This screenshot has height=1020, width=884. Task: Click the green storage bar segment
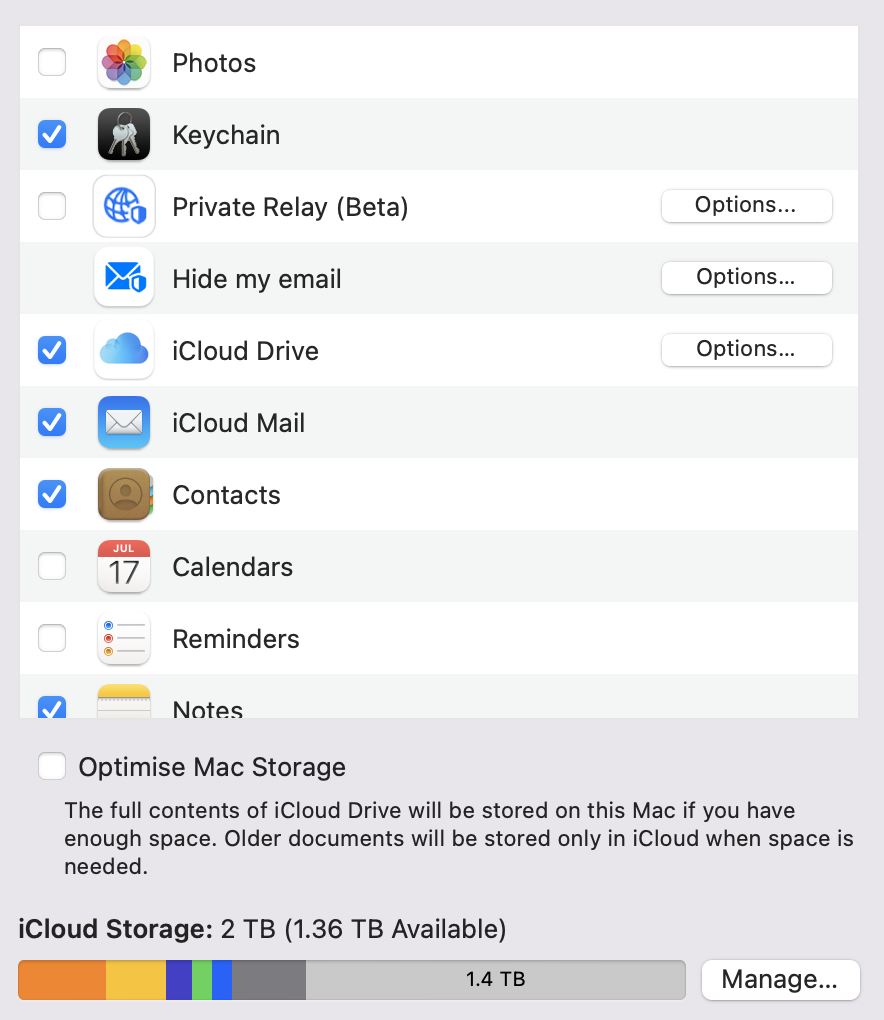pyautogui.click(x=202, y=980)
